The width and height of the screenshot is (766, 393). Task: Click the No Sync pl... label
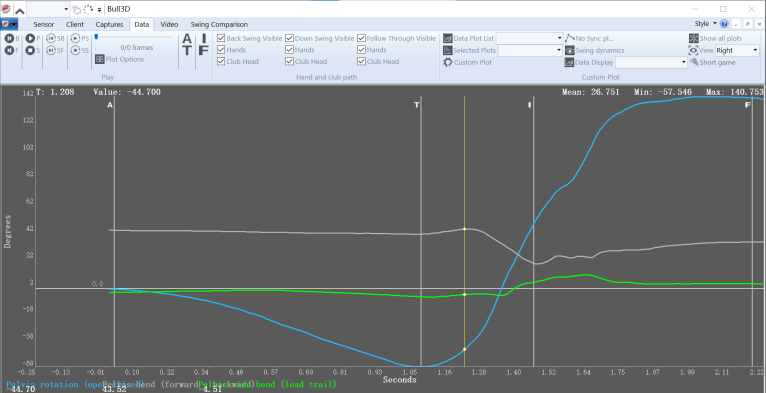pos(595,38)
